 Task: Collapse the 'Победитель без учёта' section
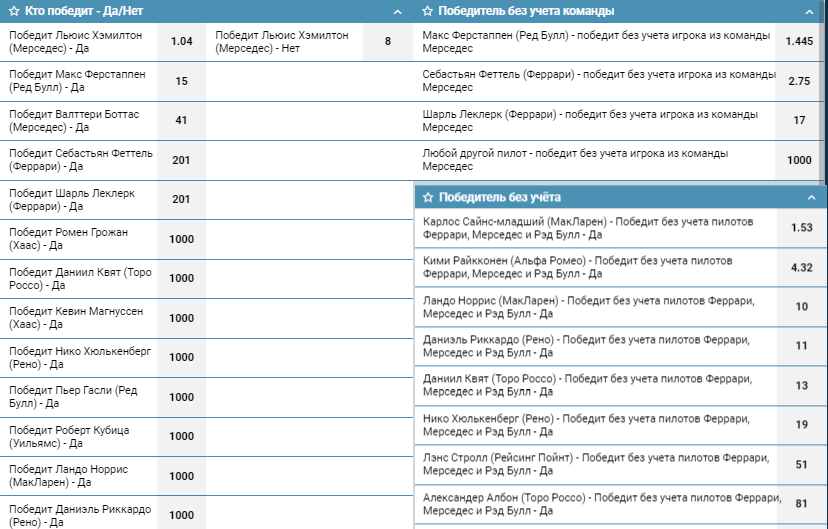click(811, 198)
